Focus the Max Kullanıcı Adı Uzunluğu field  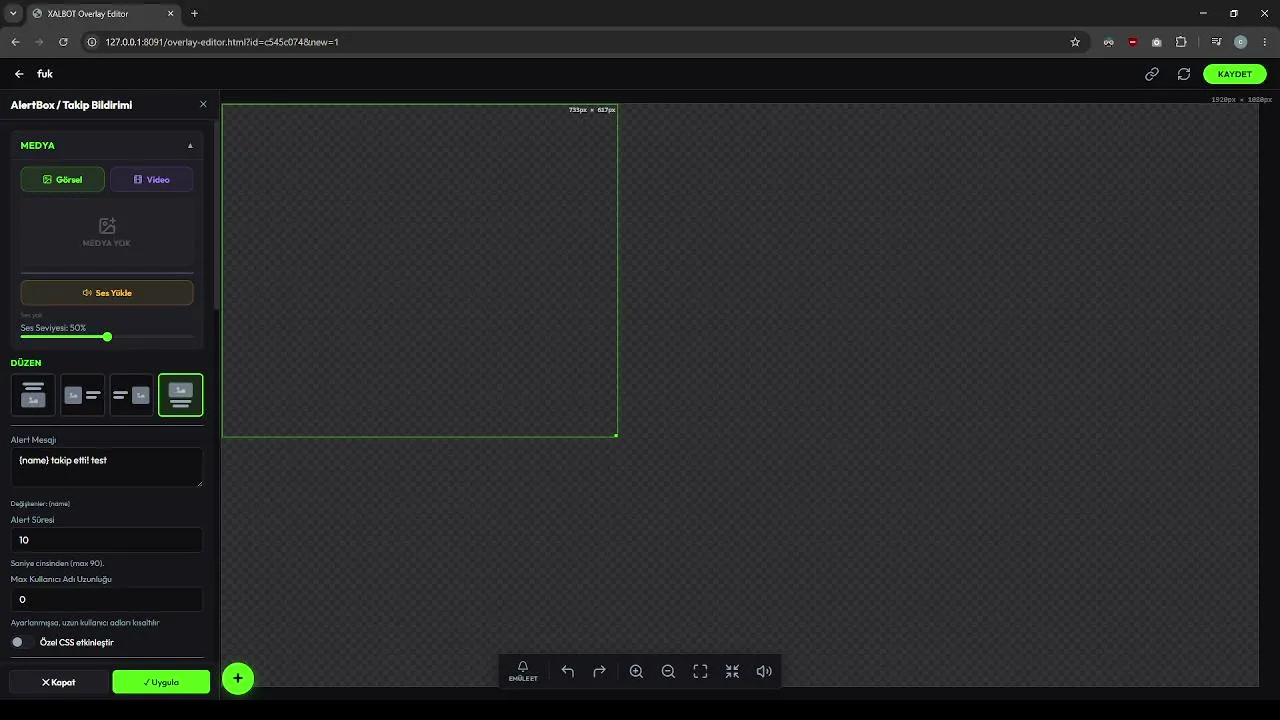pyautogui.click(x=107, y=600)
